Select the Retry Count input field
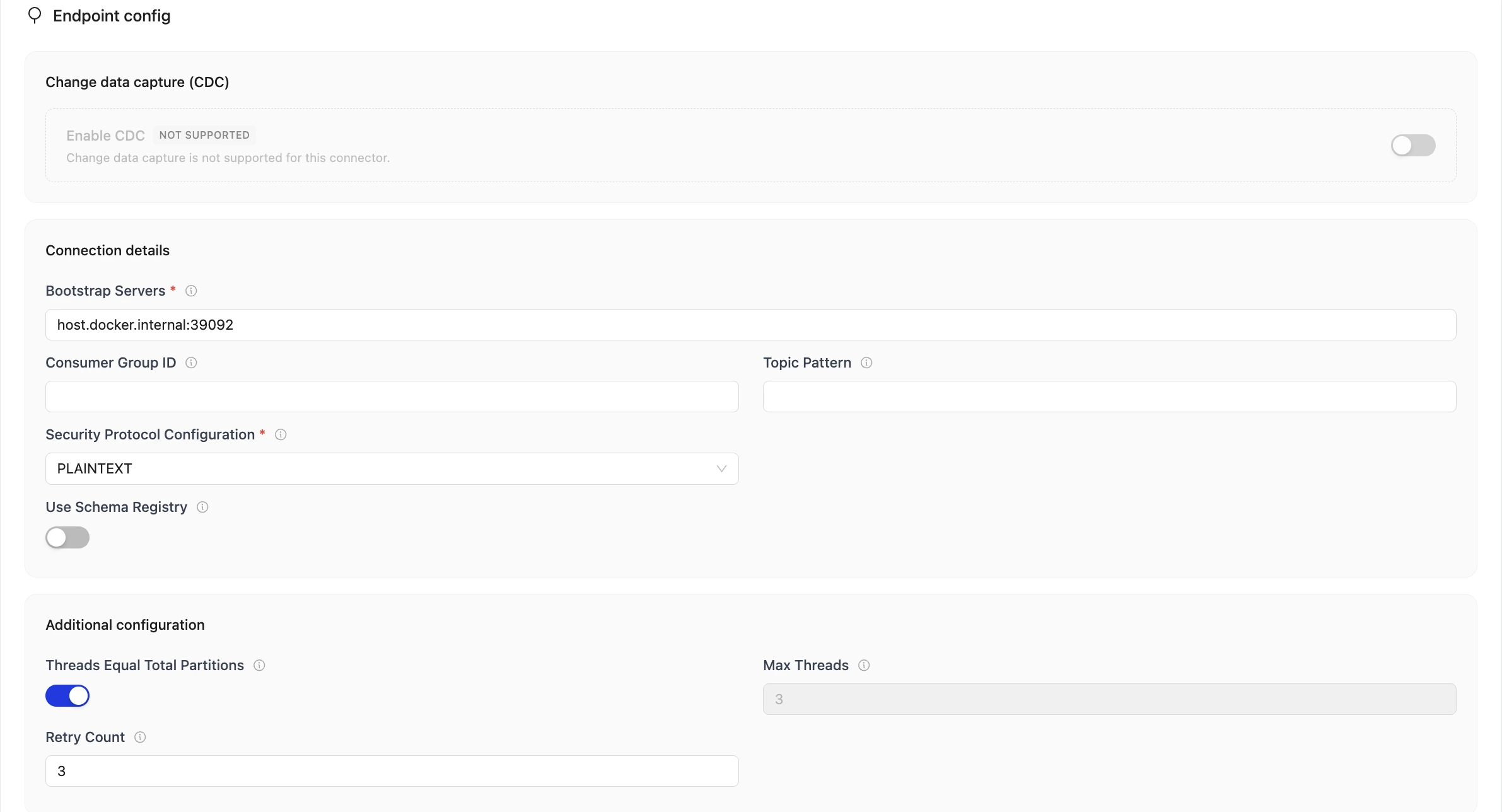This screenshot has width=1502, height=812. [392, 771]
